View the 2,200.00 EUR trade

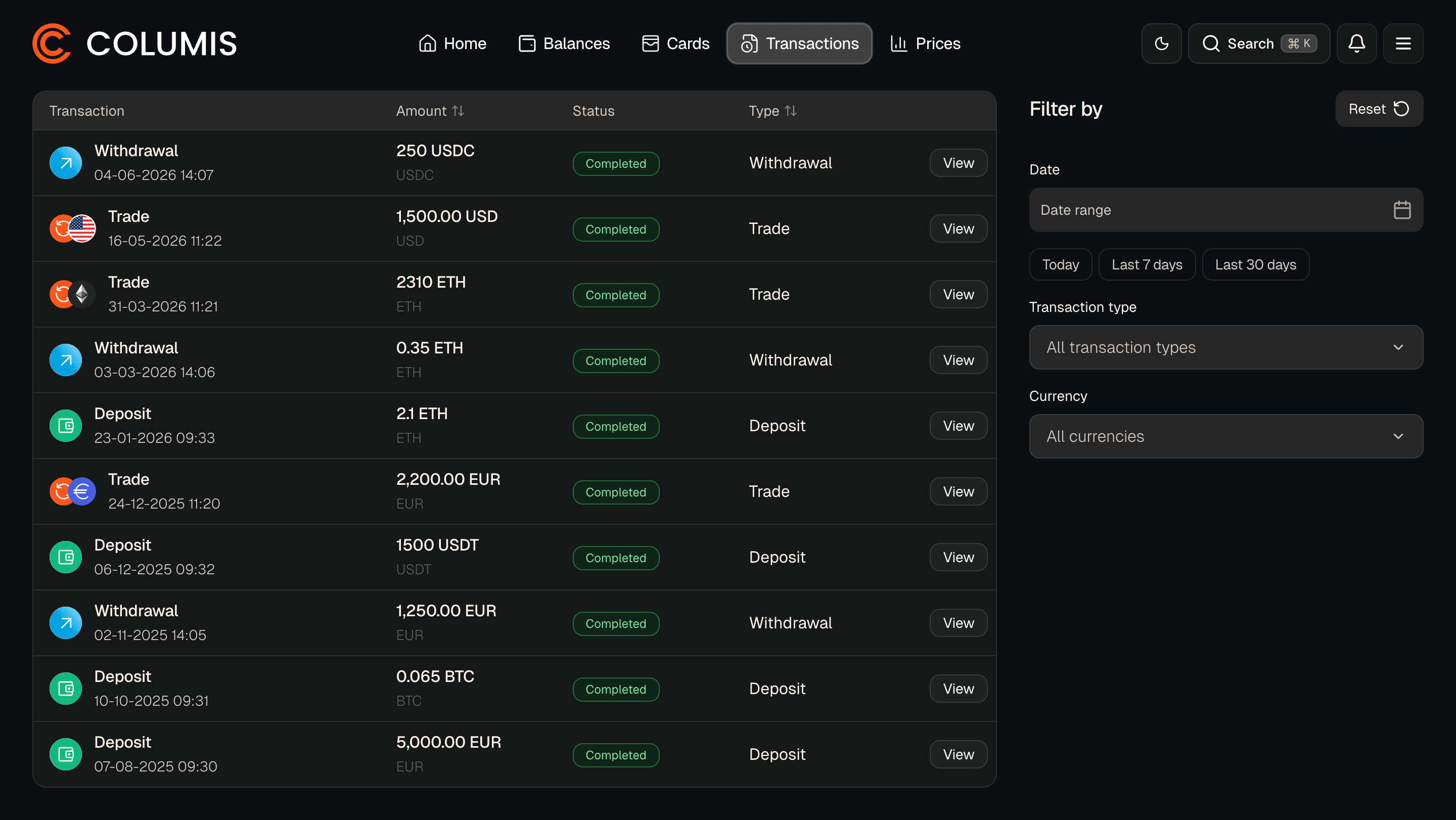coord(958,491)
